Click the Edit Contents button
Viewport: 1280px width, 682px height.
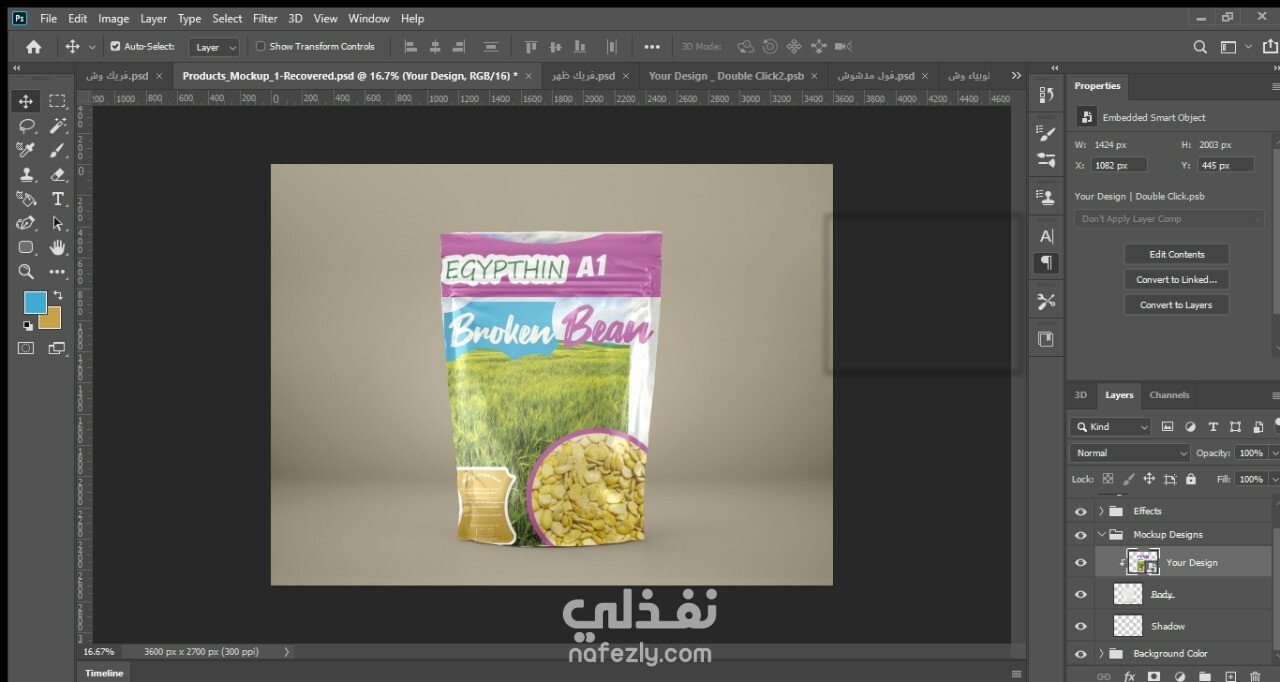pyautogui.click(x=1177, y=254)
